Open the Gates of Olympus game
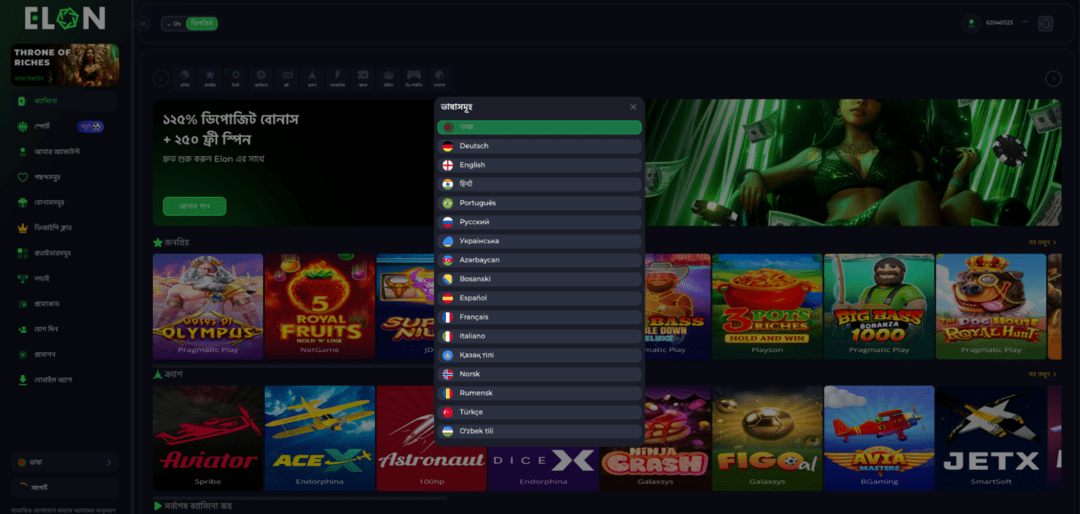This screenshot has width=1080, height=514. click(208, 306)
